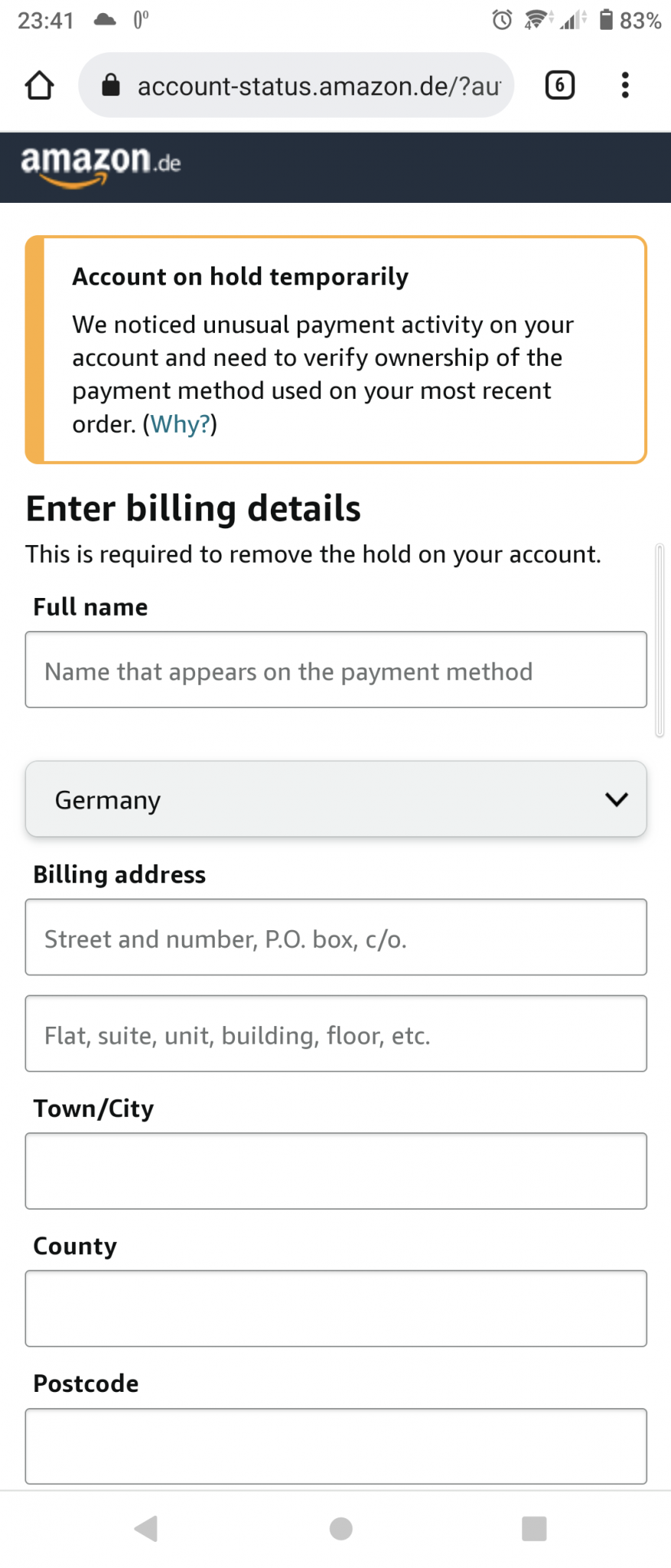Image resolution: width=671 pixels, height=1568 pixels.
Task: Focus the County input field
Action: click(336, 1308)
